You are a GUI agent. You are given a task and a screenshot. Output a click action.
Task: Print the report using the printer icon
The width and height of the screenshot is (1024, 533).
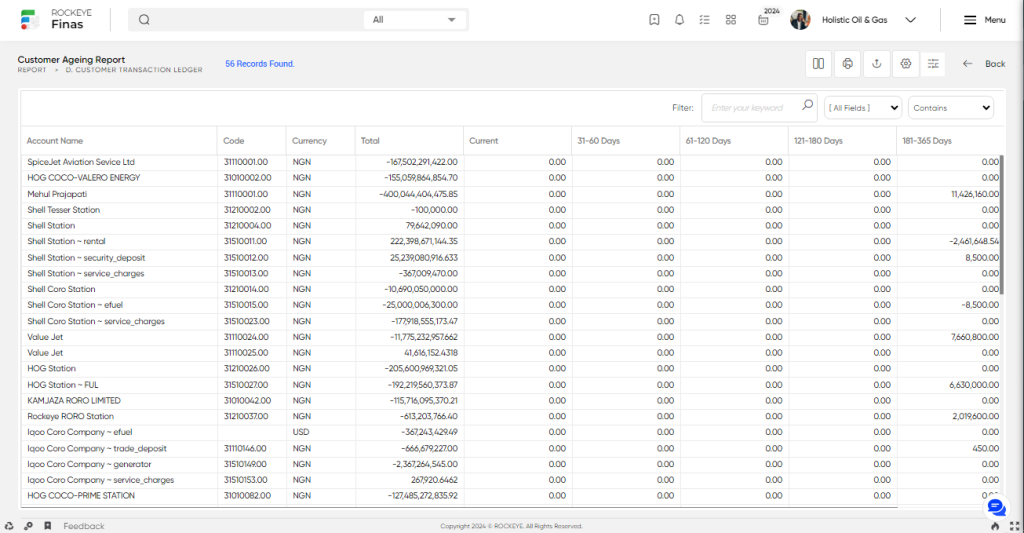click(x=848, y=63)
